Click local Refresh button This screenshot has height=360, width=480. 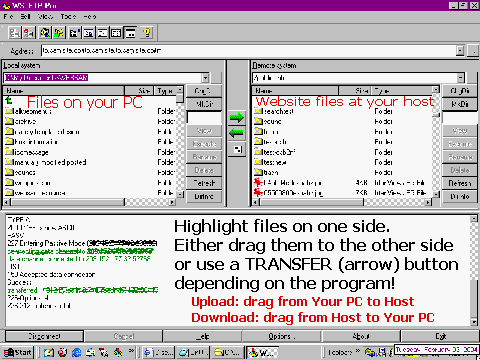(x=204, y=183)
